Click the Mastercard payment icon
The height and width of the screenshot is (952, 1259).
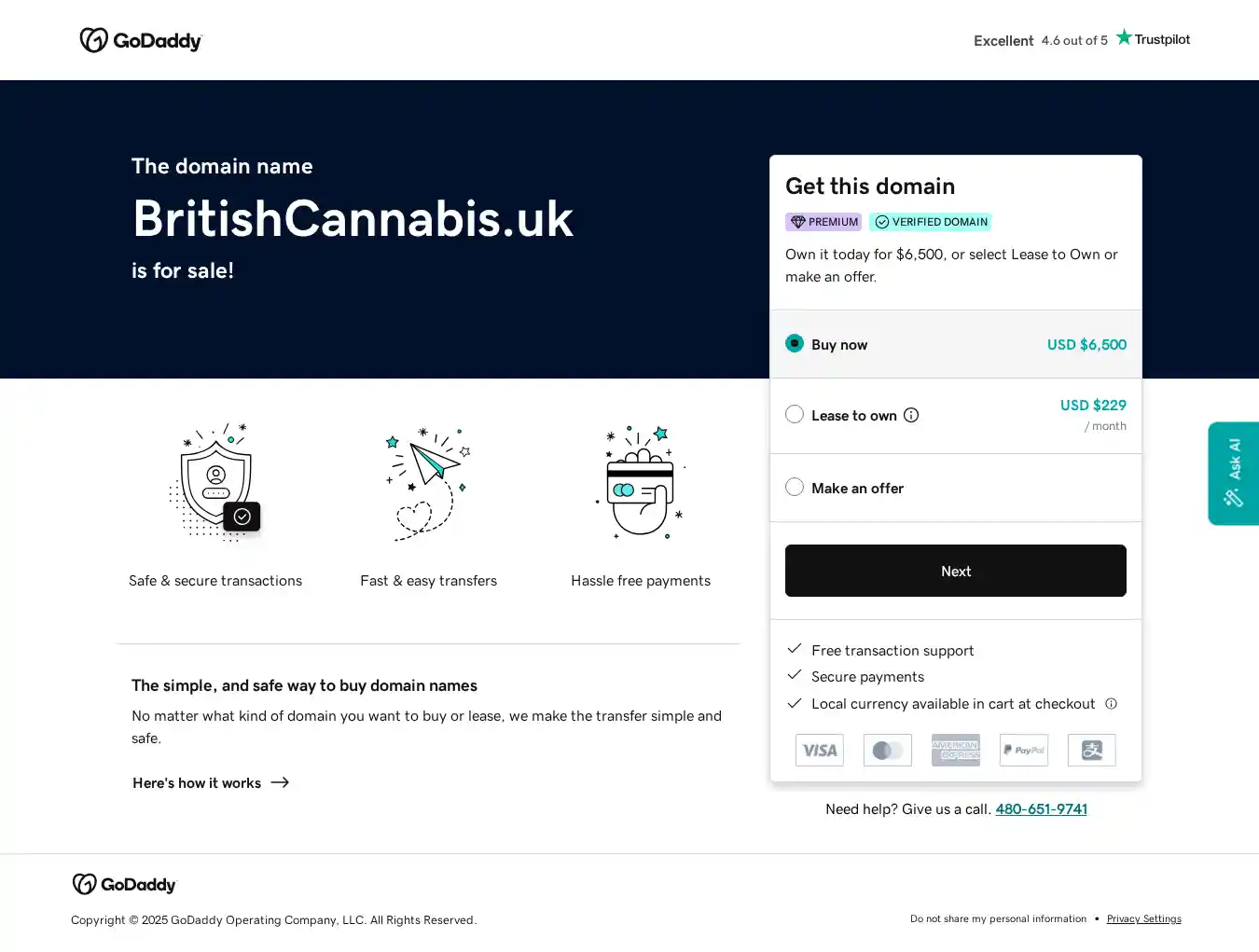click(888, 751)
